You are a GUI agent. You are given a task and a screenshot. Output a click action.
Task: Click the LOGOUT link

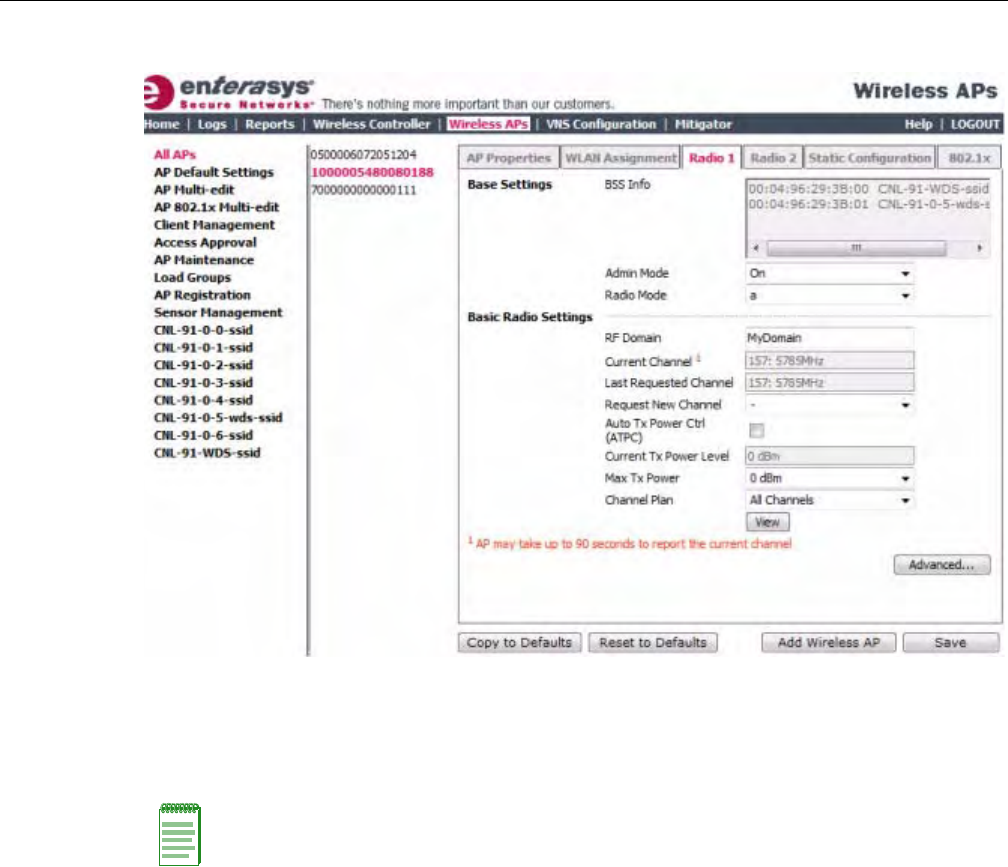point(975,124)
